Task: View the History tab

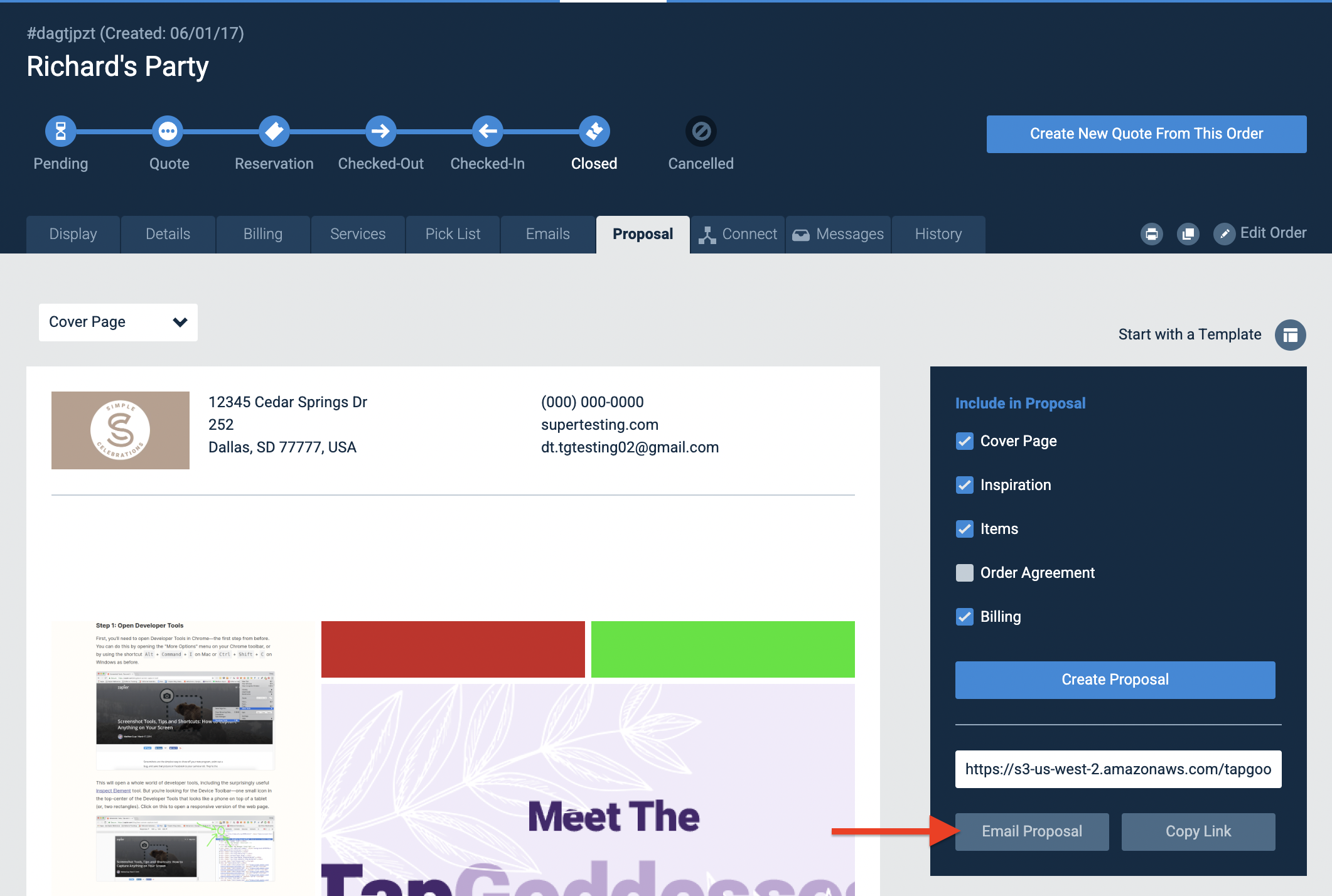Action: tap(938, 235)
